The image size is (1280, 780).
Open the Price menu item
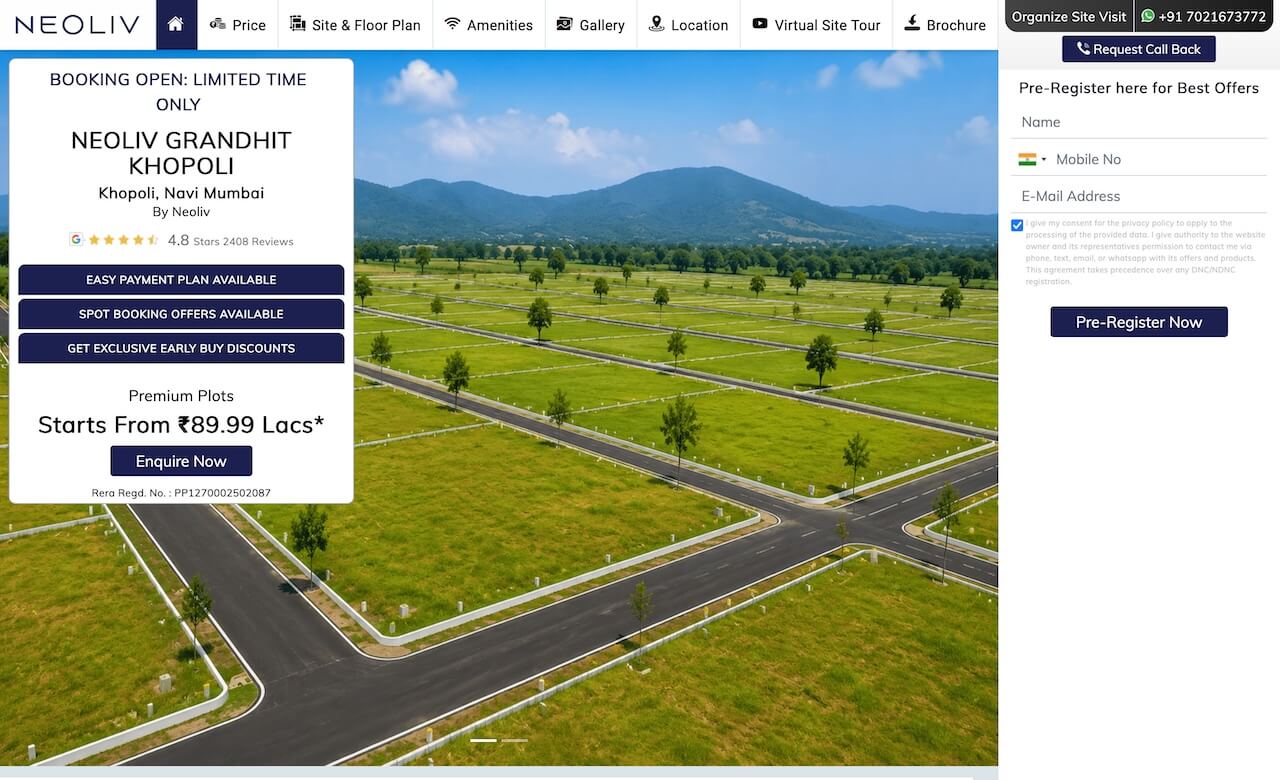coord(238,25)
